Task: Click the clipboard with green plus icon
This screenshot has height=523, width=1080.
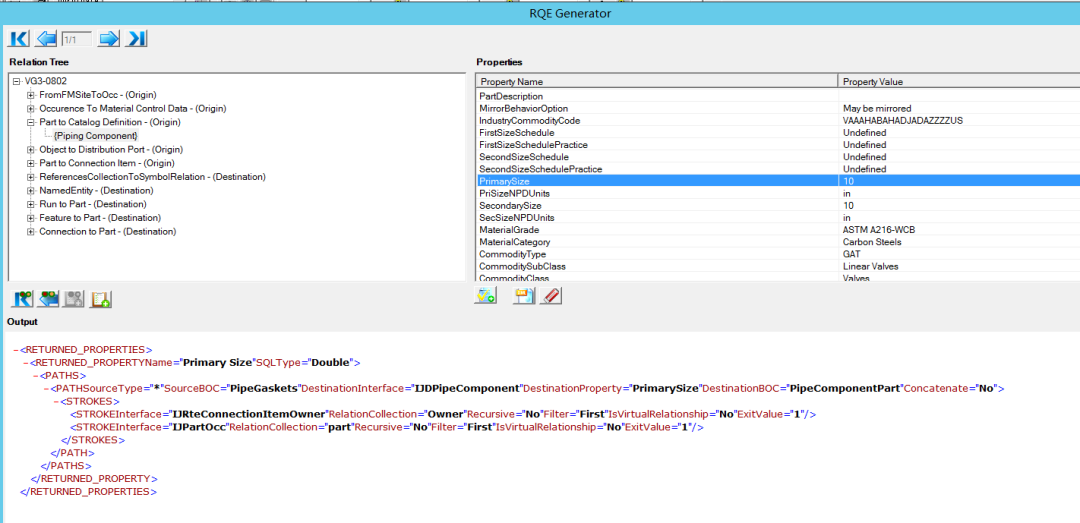Action: pyautogui.click(x=101, y=299)
